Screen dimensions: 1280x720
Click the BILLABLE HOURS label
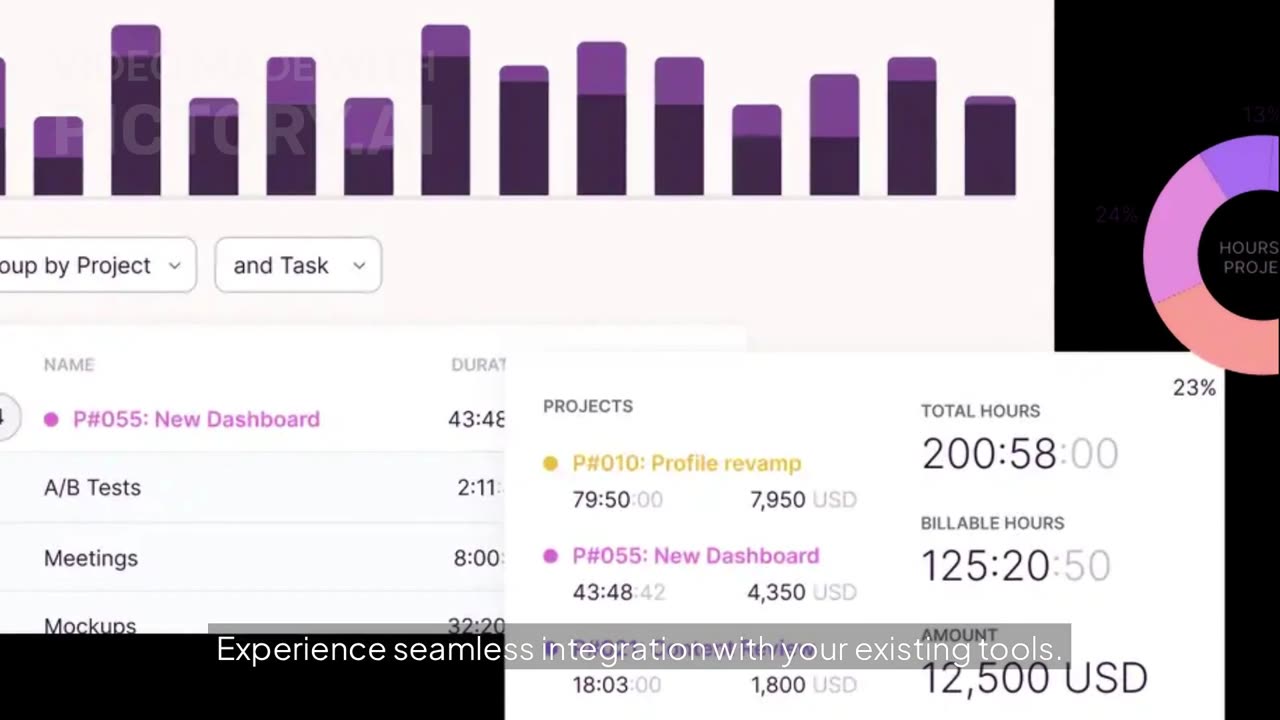point(992,523)
